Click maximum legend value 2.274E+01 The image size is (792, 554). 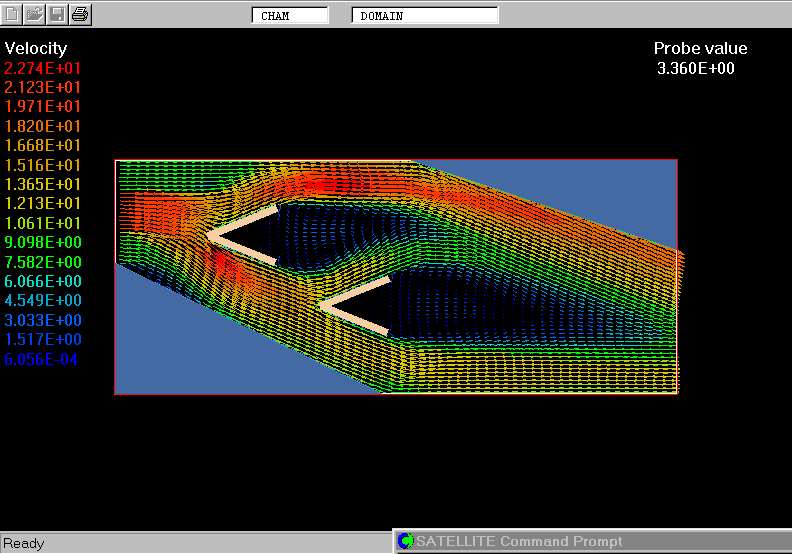coord(43,68)
